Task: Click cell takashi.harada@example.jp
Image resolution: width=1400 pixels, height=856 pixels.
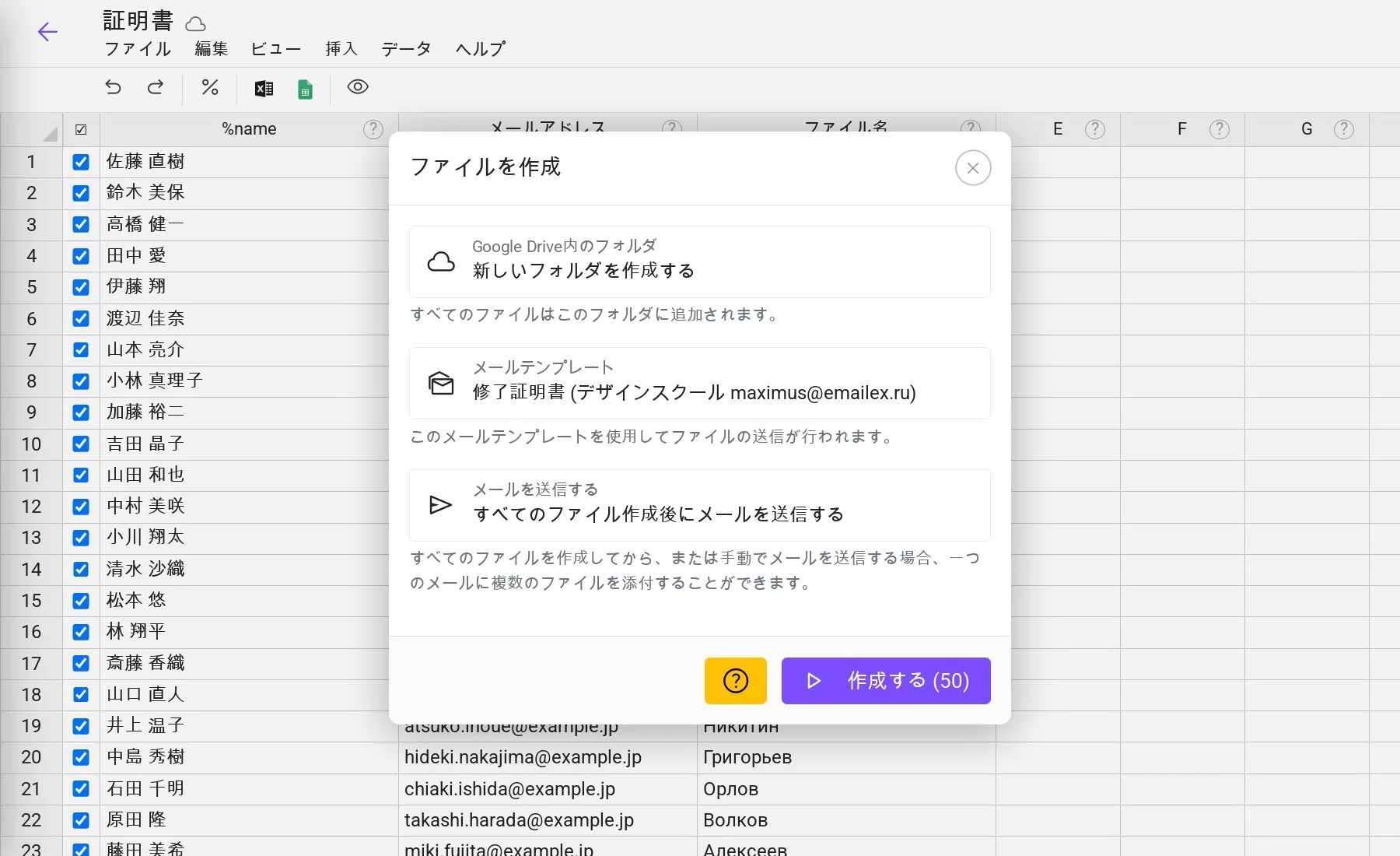Action: (x=548, y=820)
